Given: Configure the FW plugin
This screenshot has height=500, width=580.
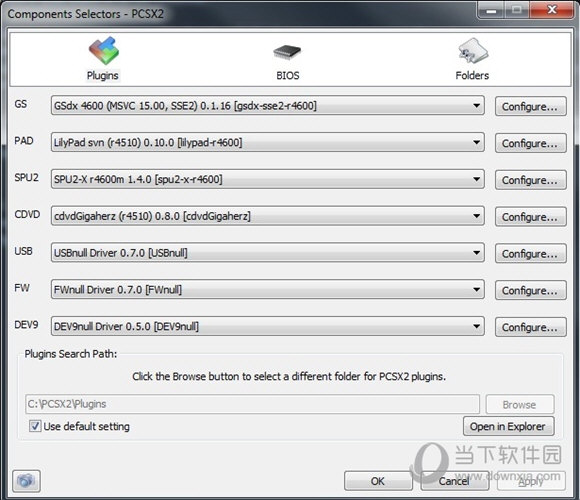Looking at the screenshot, I should pyautogui.click(x=530, y=290).
